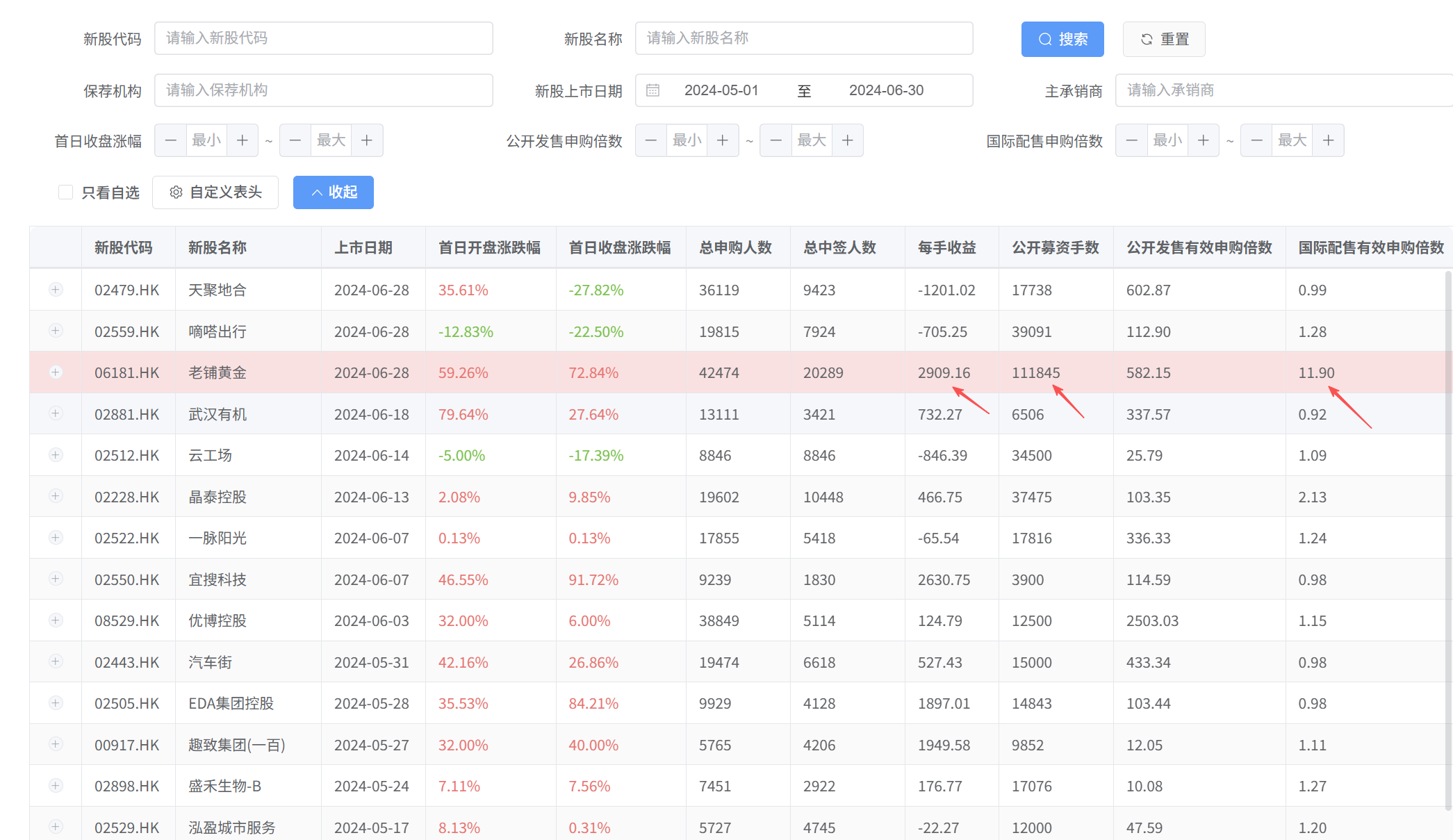Image resolution: width=1453 pixels, height=840 pixels.
Task: Increase 首日收盘涨幅 minimum value
Action: click(243, 140)
